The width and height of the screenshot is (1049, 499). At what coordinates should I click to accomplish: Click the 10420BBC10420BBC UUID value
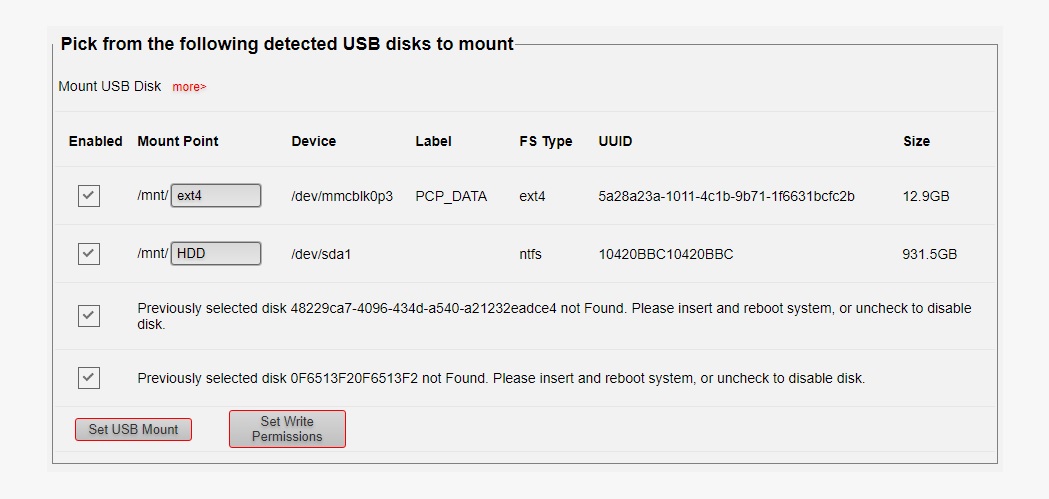666,254
